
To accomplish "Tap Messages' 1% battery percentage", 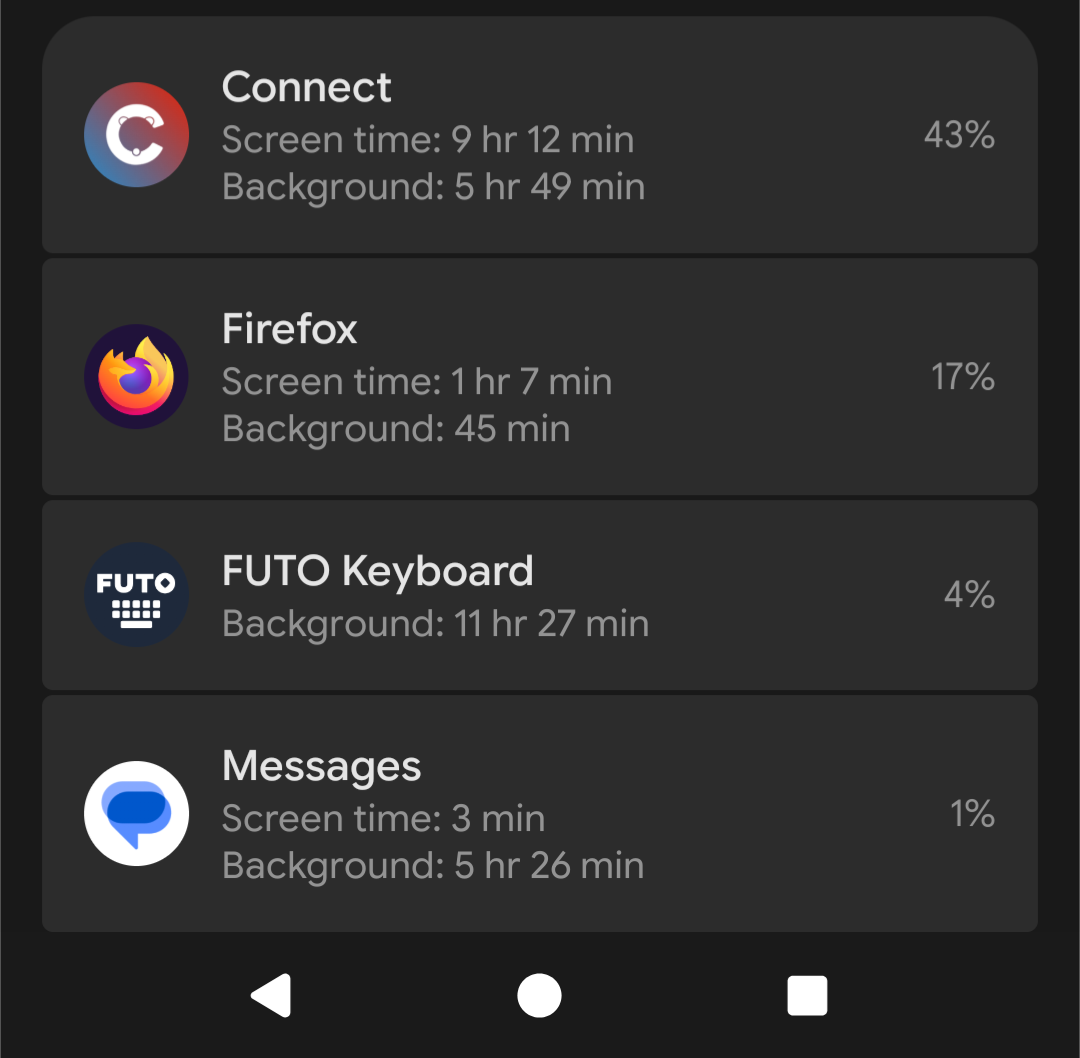I will [971, 813].
